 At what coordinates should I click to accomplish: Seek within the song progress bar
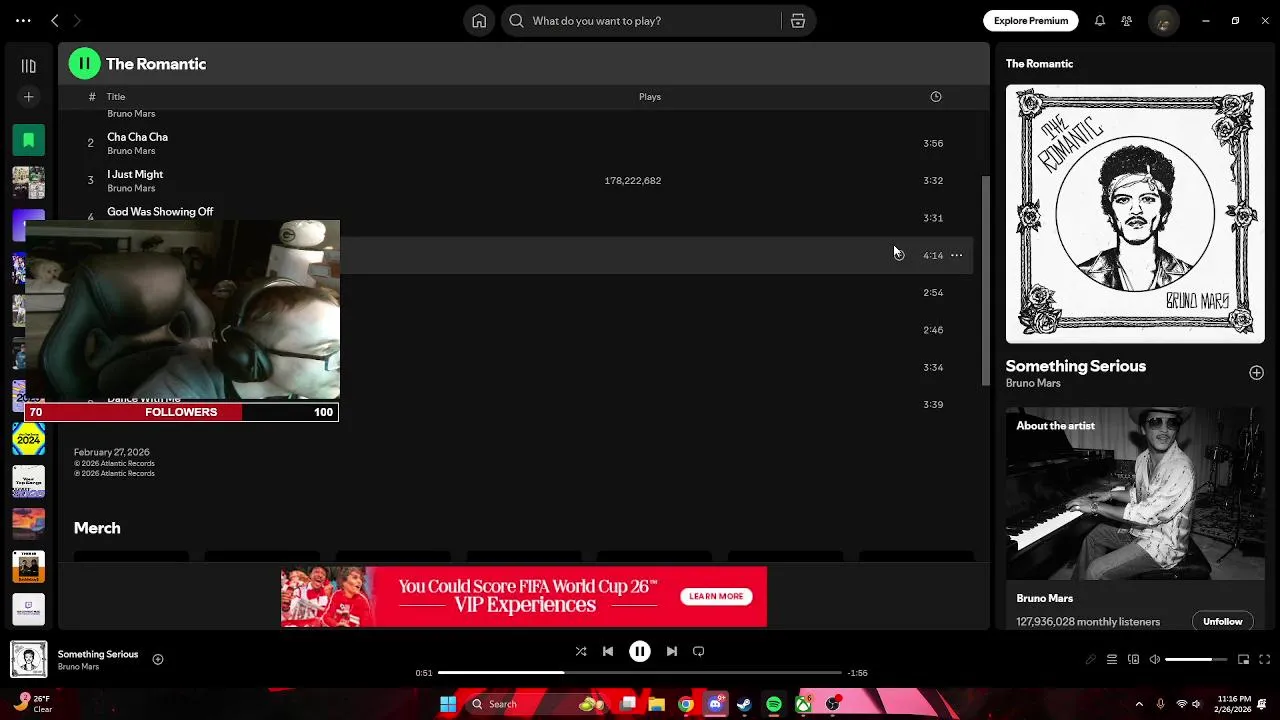[x=640, y=673]
